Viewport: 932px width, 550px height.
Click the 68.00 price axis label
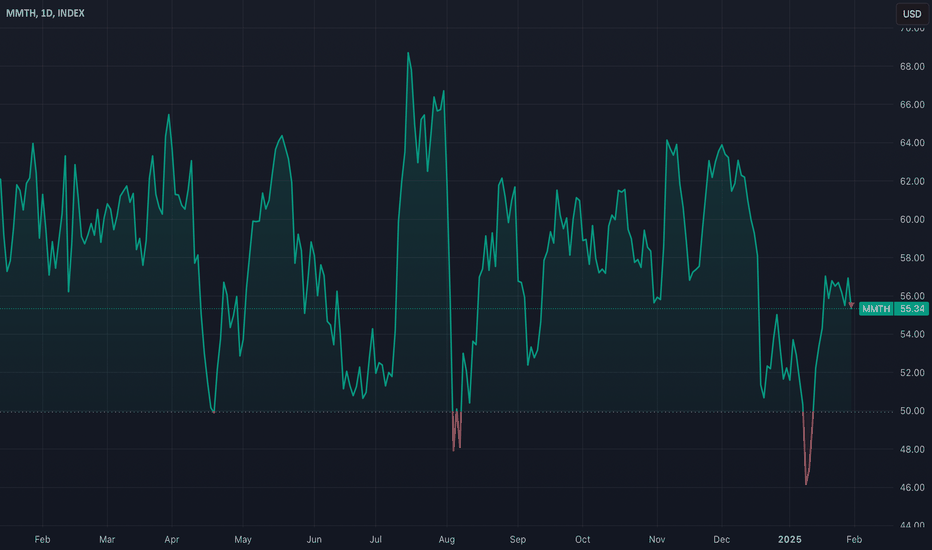pyautogui.click(x=912, y=67)
